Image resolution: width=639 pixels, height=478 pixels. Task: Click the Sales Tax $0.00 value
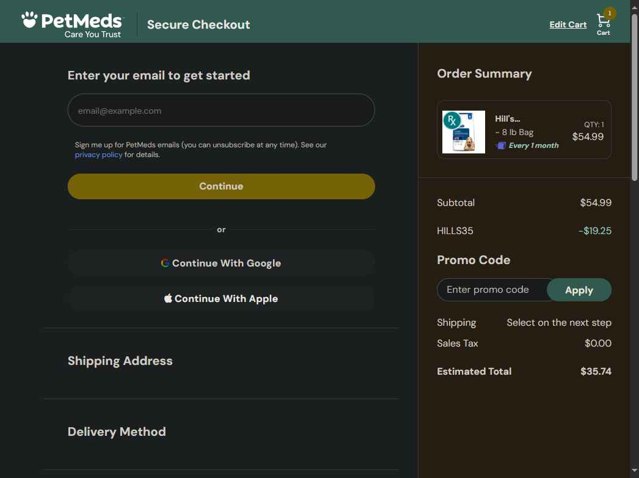tap(598, 343)
